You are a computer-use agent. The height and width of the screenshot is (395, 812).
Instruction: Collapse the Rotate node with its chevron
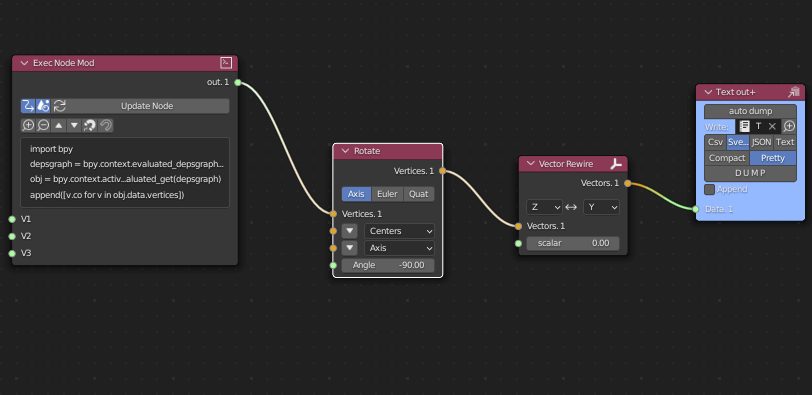tap(345, 151)
